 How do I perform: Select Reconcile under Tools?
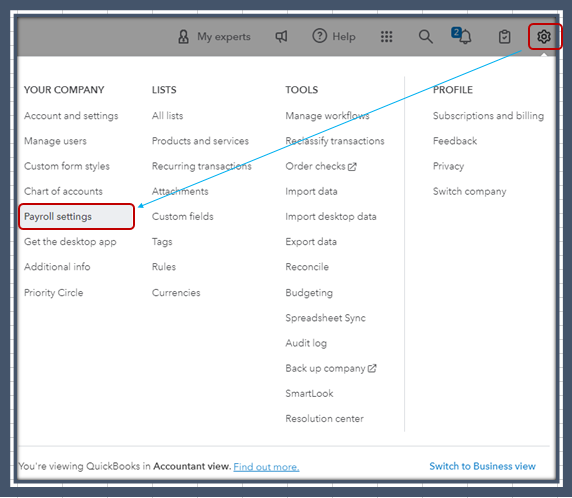pyautogui.click(x=307, y=267)
